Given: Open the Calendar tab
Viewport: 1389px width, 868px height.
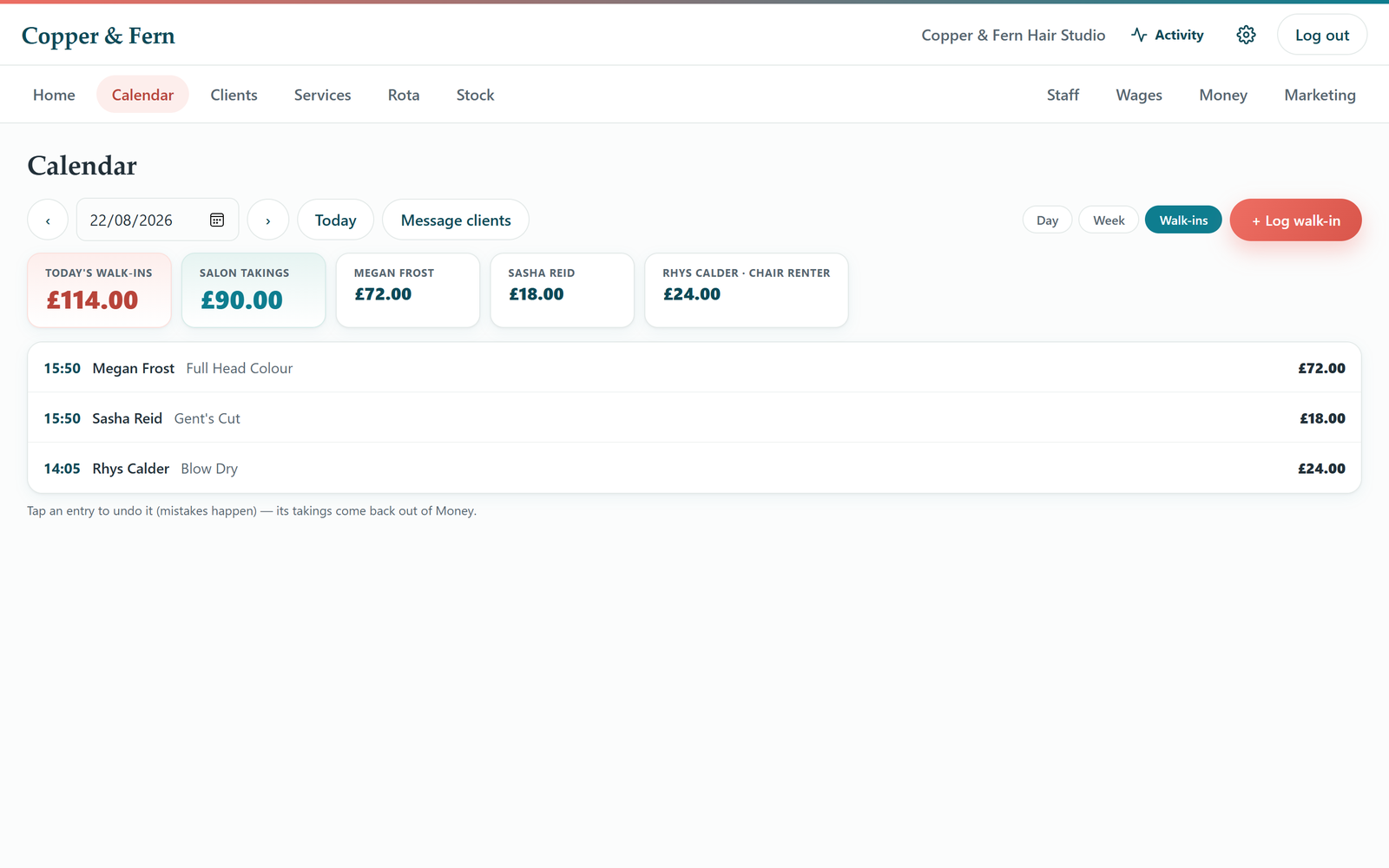Looking at the screenshot, I should click(x=142, y=95).
